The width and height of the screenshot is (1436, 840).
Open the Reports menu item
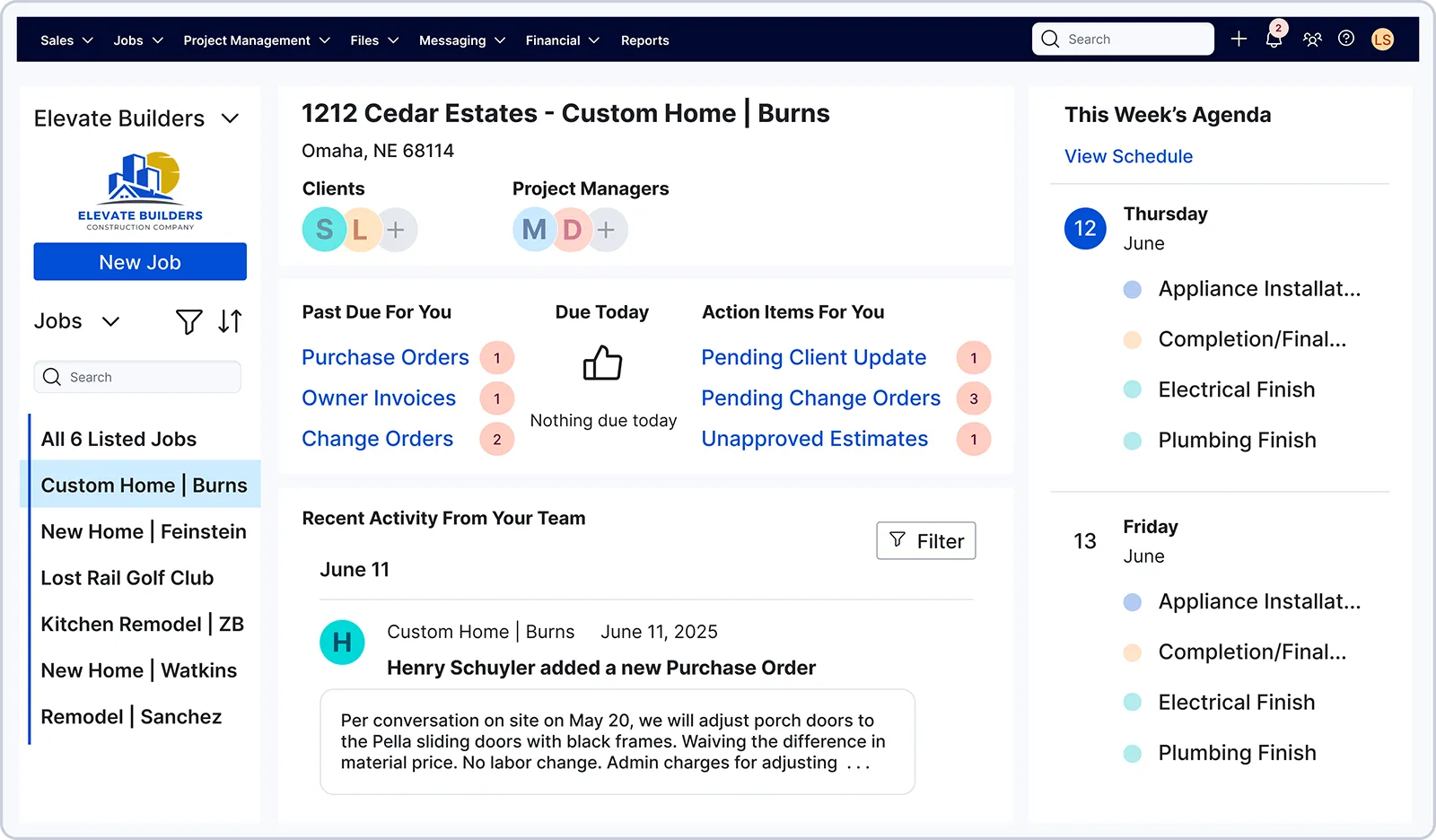[644, 40]
